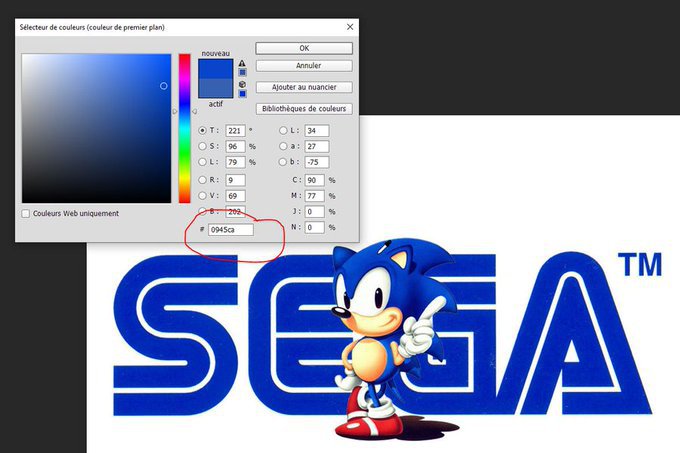680x453 pixels.
Task: Select the T (hue) radio button
Action: (203, 130)
